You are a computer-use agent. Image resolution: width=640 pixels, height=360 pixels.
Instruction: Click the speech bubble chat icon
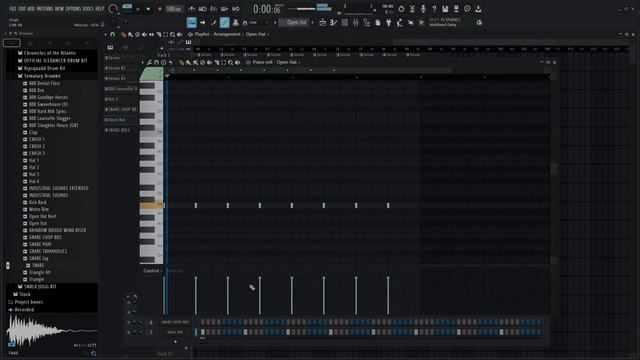[467, 9]
